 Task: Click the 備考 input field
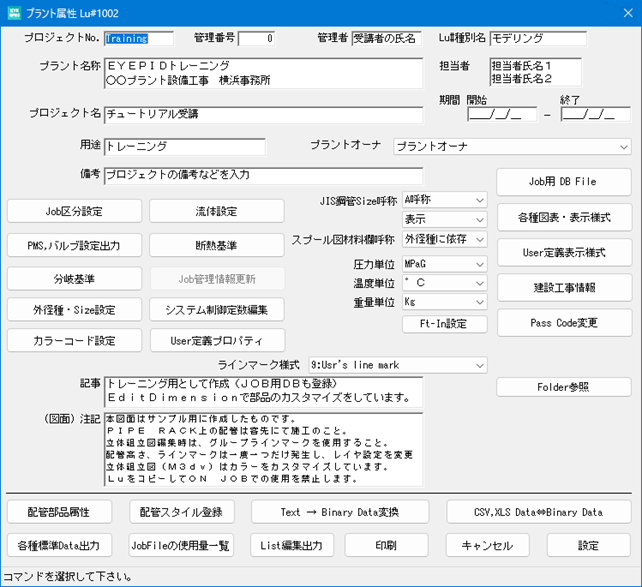264,176
